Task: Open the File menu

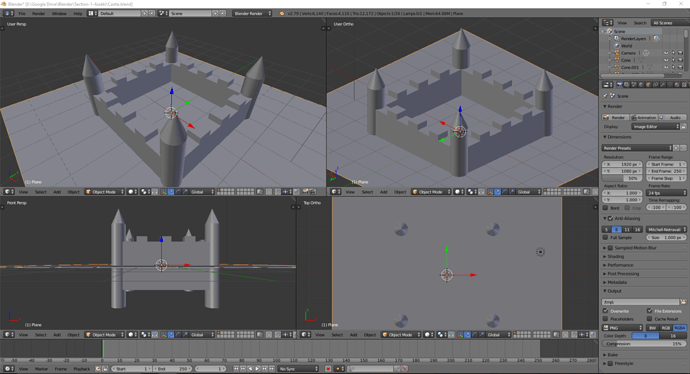Action: tap(22, 13)
